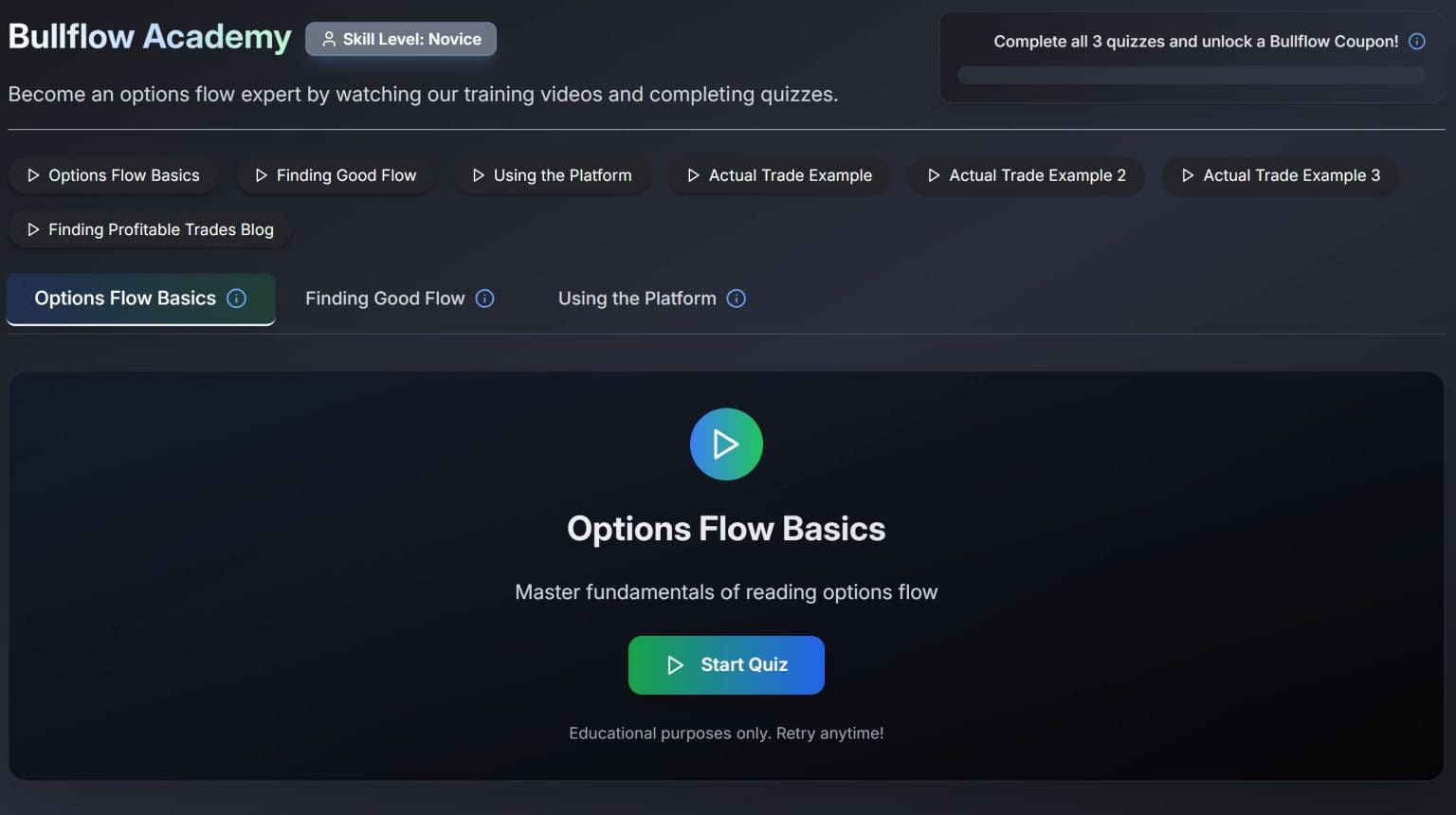Click the Options Flow Basics card heading

pyautogui.click(x=726, y=529)
